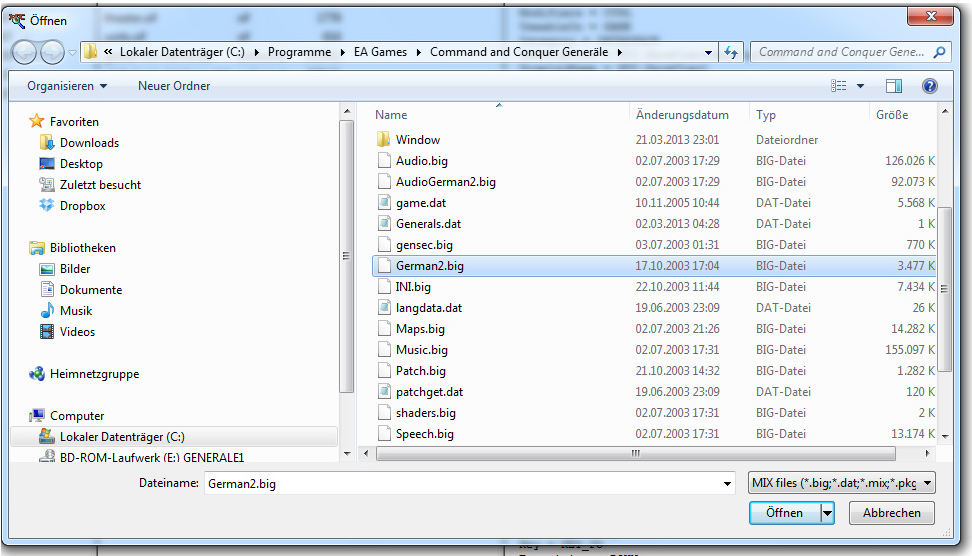972x556 pixels.
Task: Select shaders.big file
Action: pos(426,413)
